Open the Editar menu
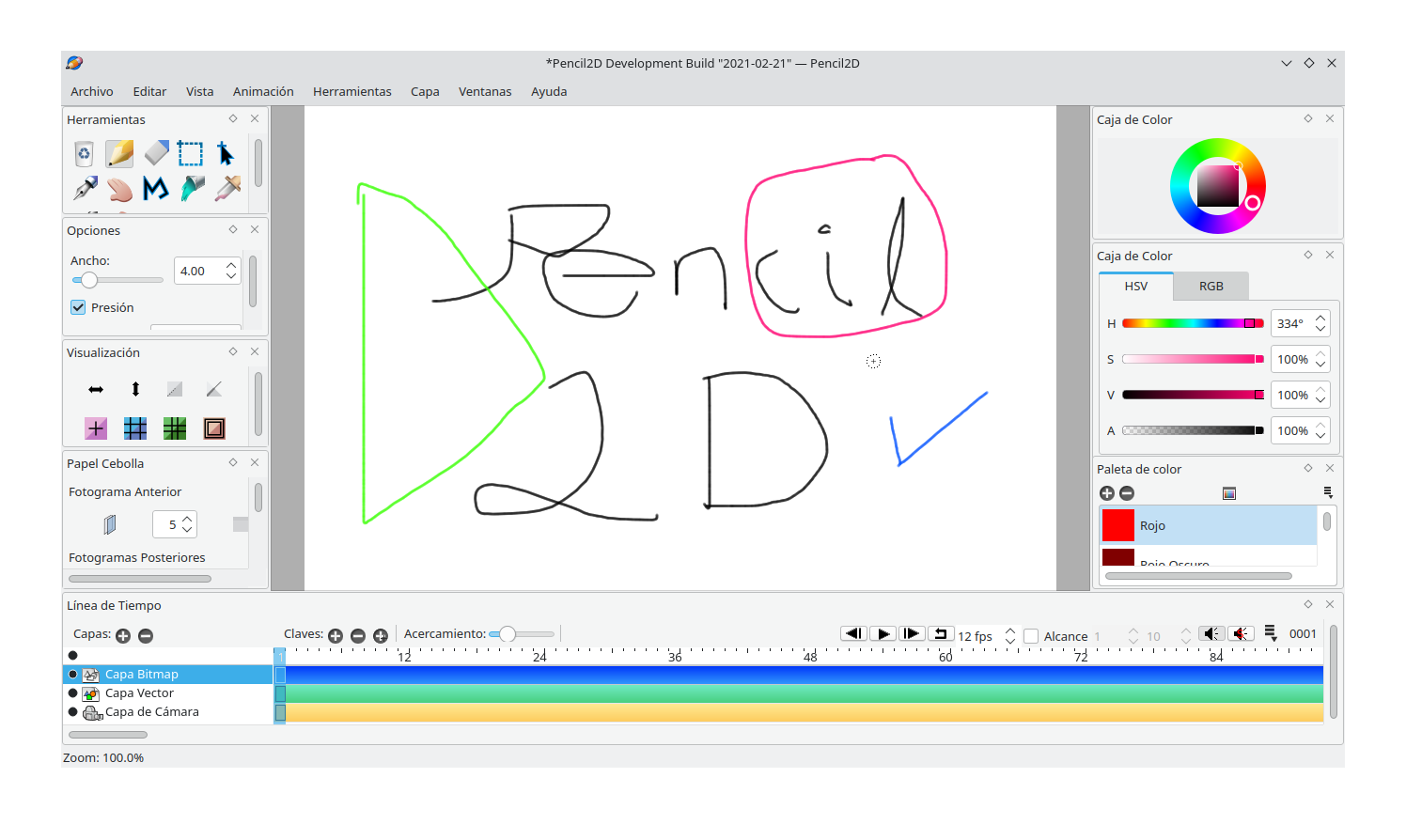Image resolution: width=1406 pixels, height=840 pixels. pos(149,92)
